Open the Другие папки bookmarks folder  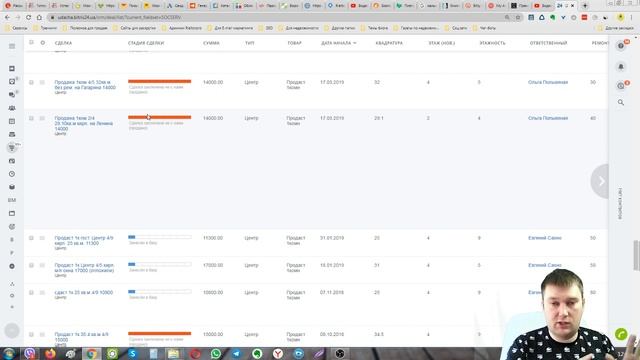pyautogui.click(x=340, y=28)
